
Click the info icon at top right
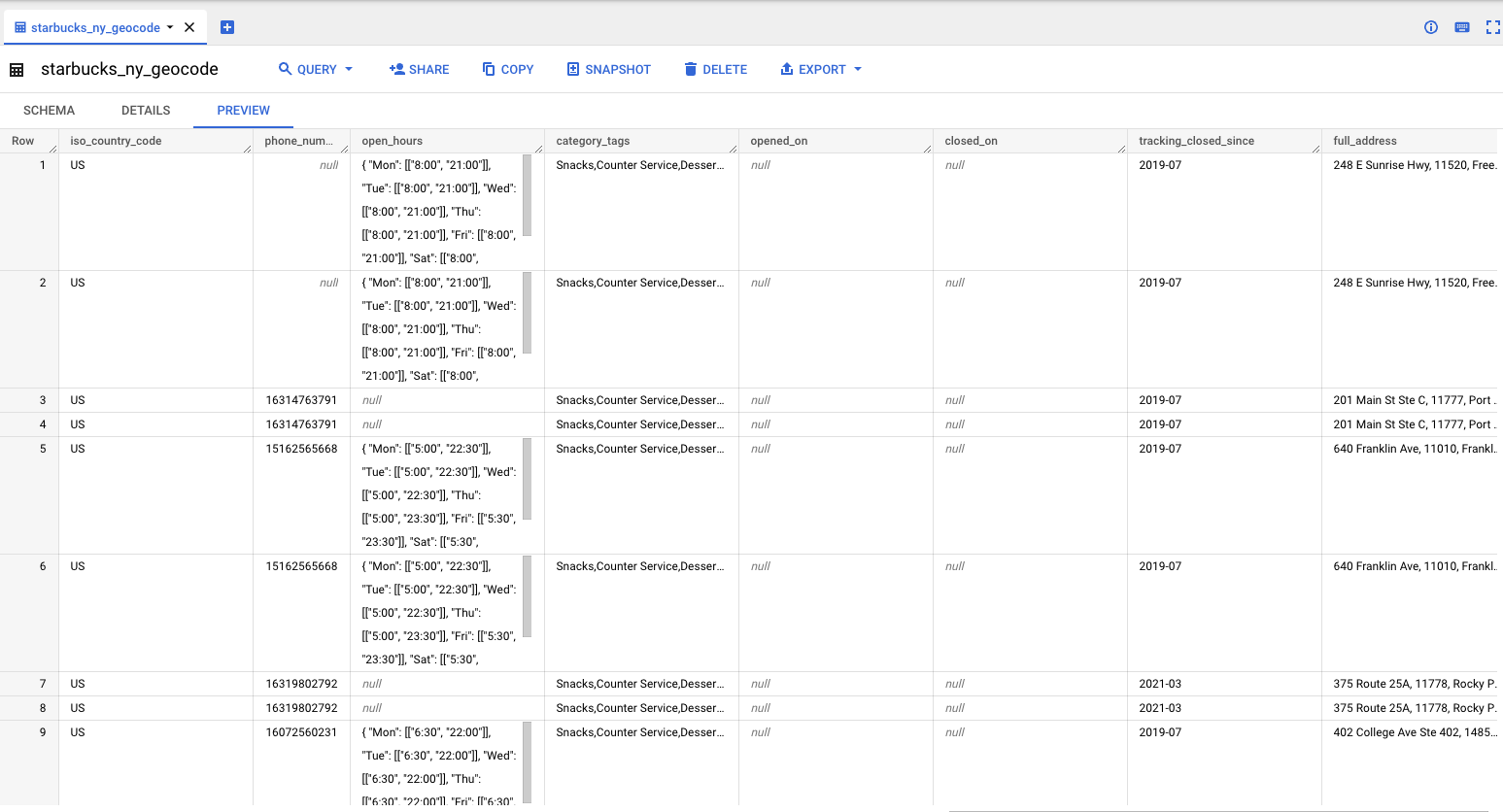(x=1430, y=27)
